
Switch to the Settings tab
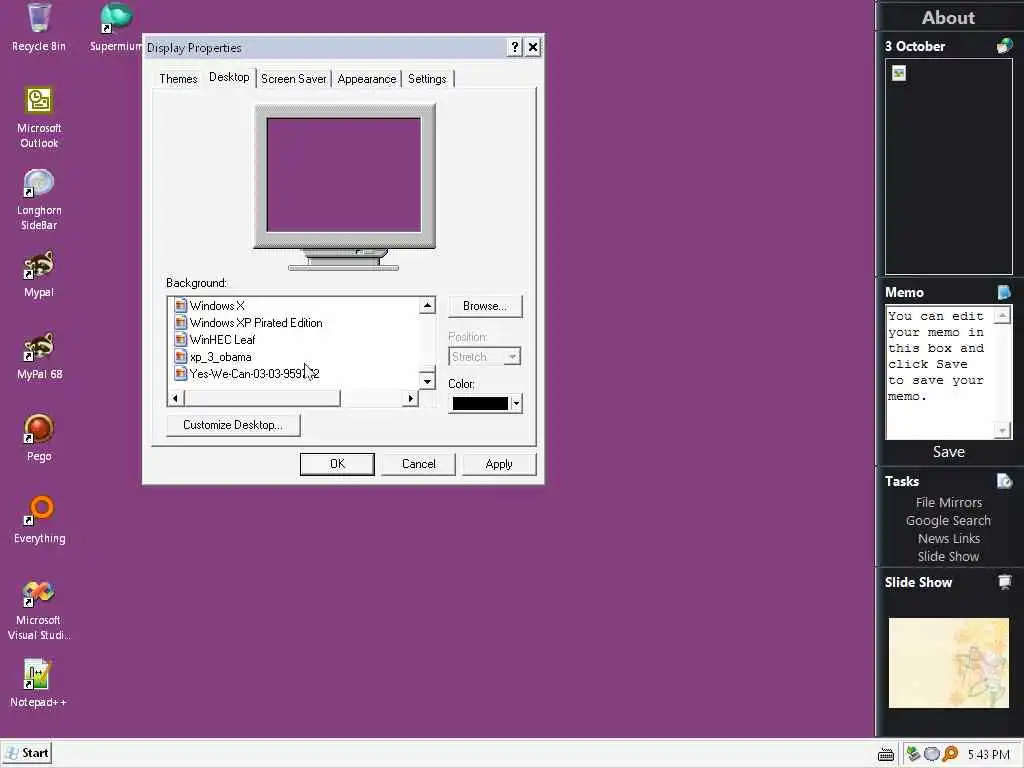coord(427,79)
